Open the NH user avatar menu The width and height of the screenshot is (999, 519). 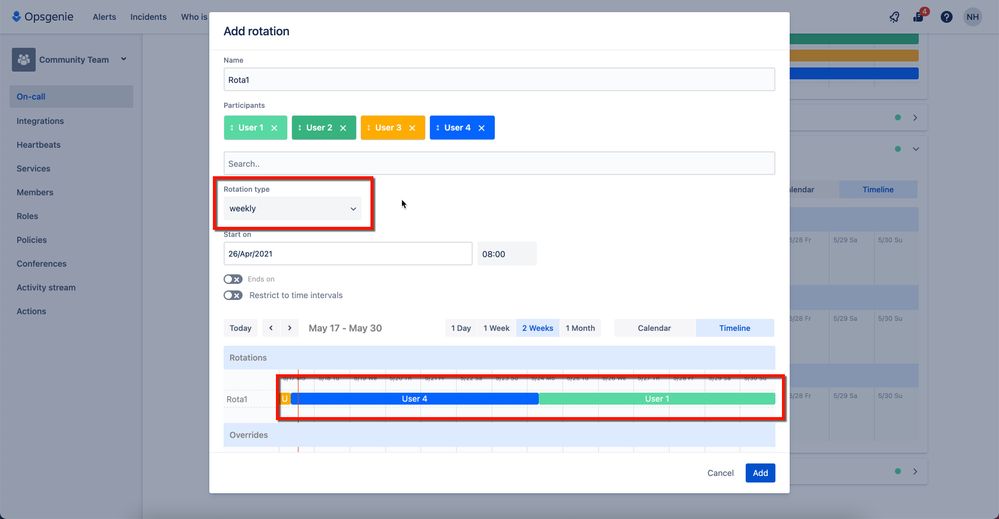[972, 17]
